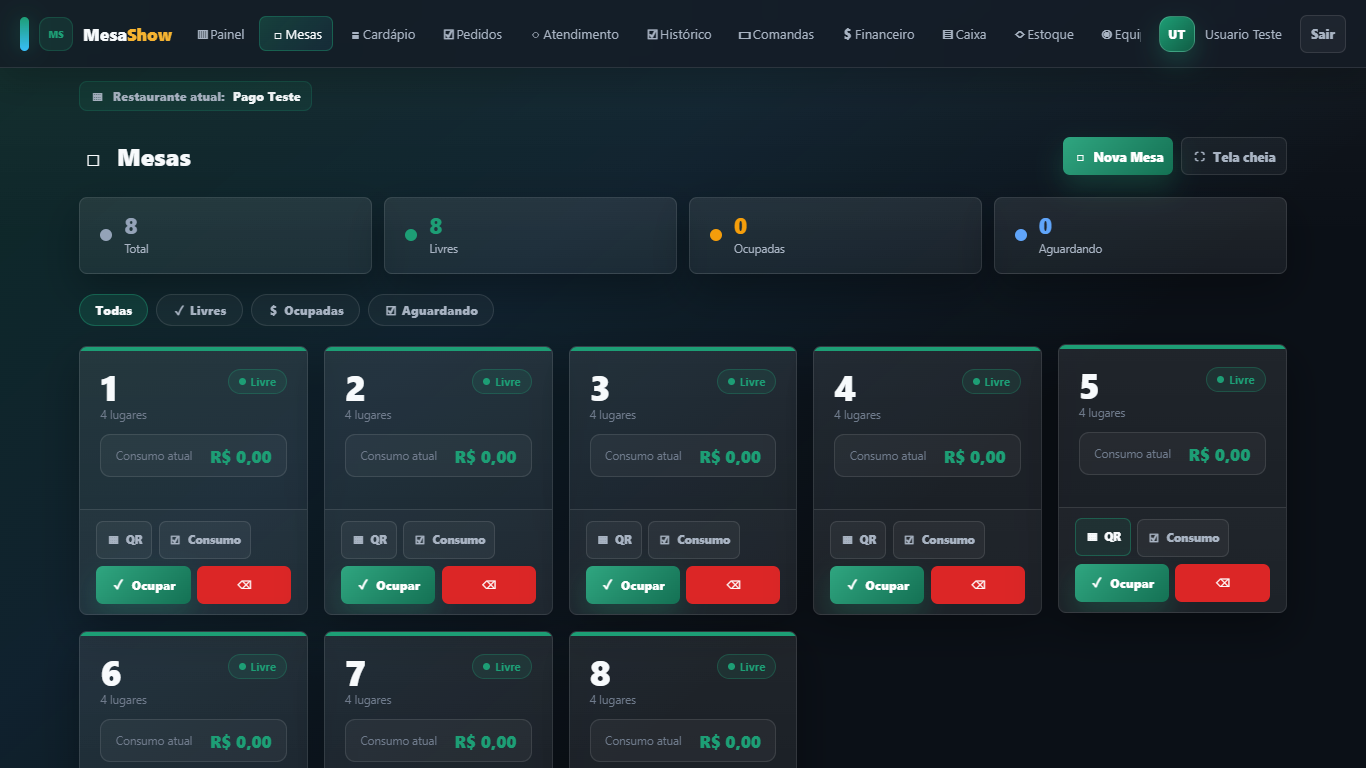
Task: Open Atendimento section
Action: 575,34
